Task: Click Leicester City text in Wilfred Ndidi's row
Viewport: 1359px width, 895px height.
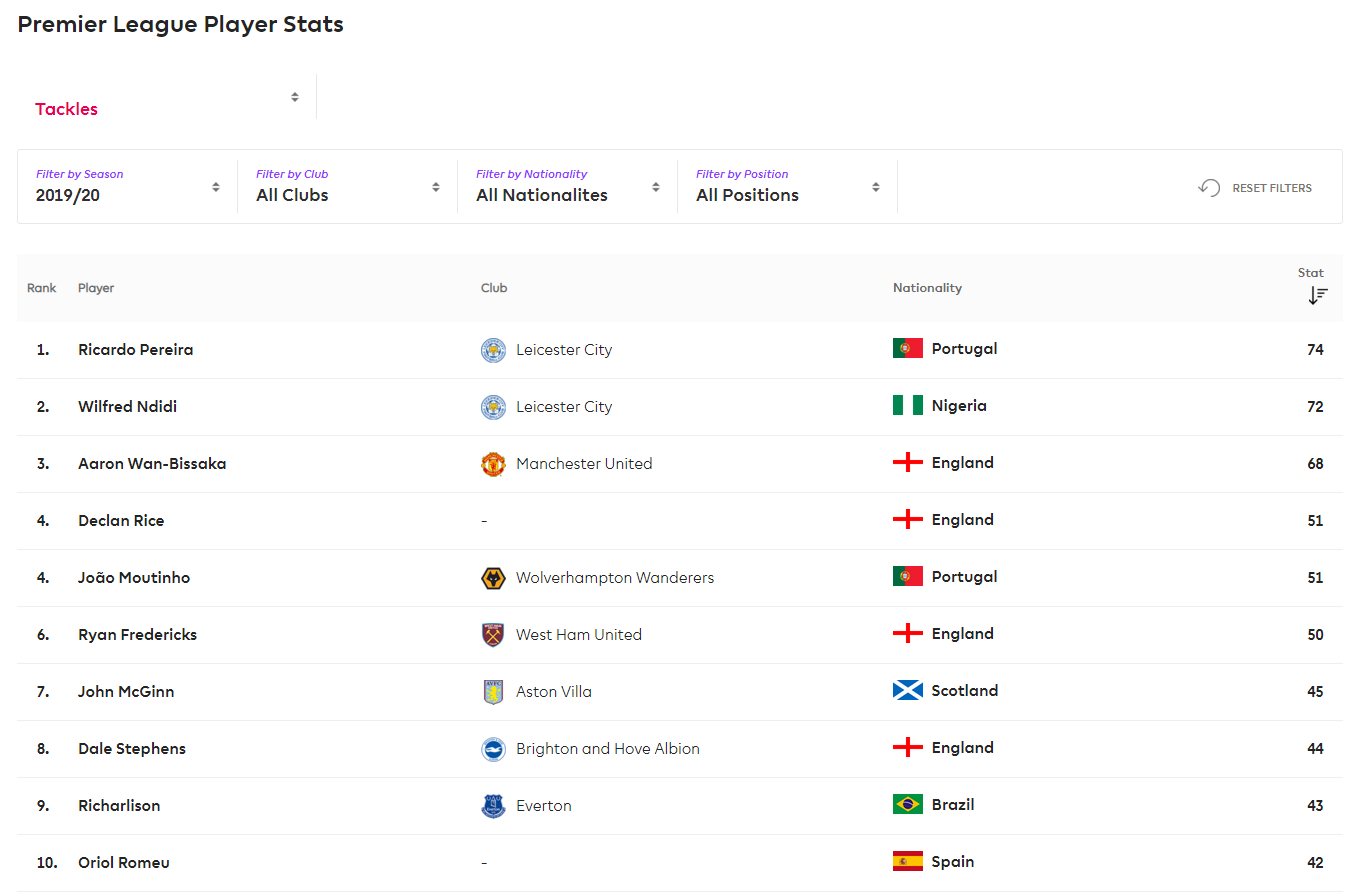Action: (x=564, y=407)
